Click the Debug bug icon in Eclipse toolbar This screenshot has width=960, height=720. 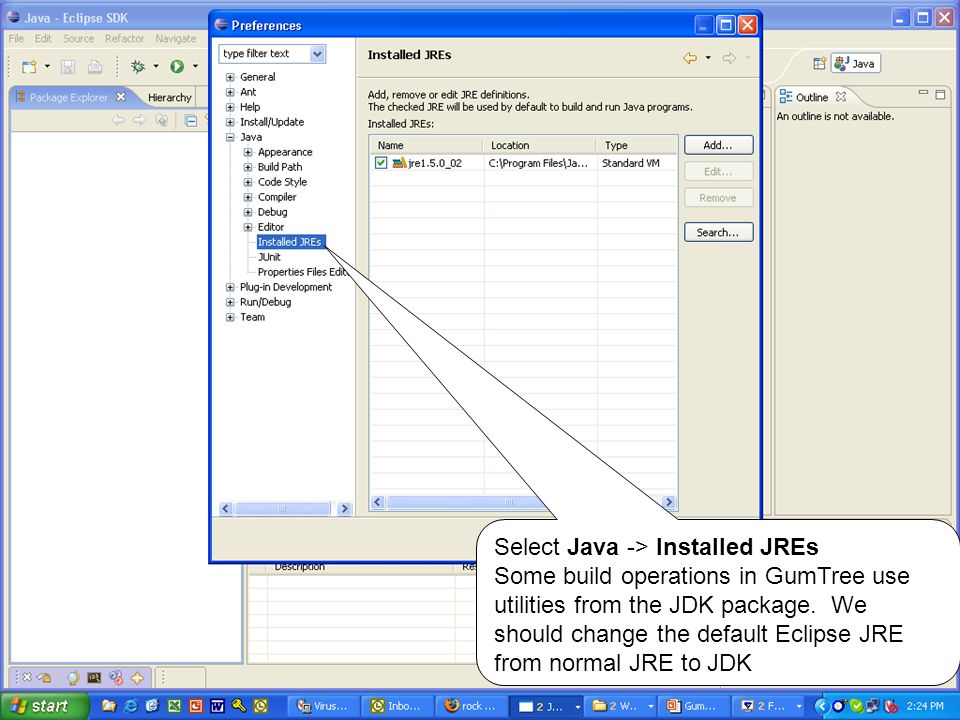[x=138, y=66]
